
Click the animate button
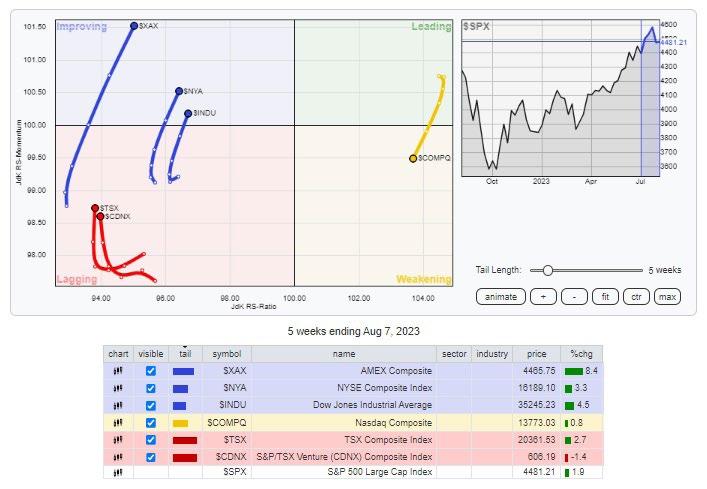pyautogui.click(x=500, y=297)
